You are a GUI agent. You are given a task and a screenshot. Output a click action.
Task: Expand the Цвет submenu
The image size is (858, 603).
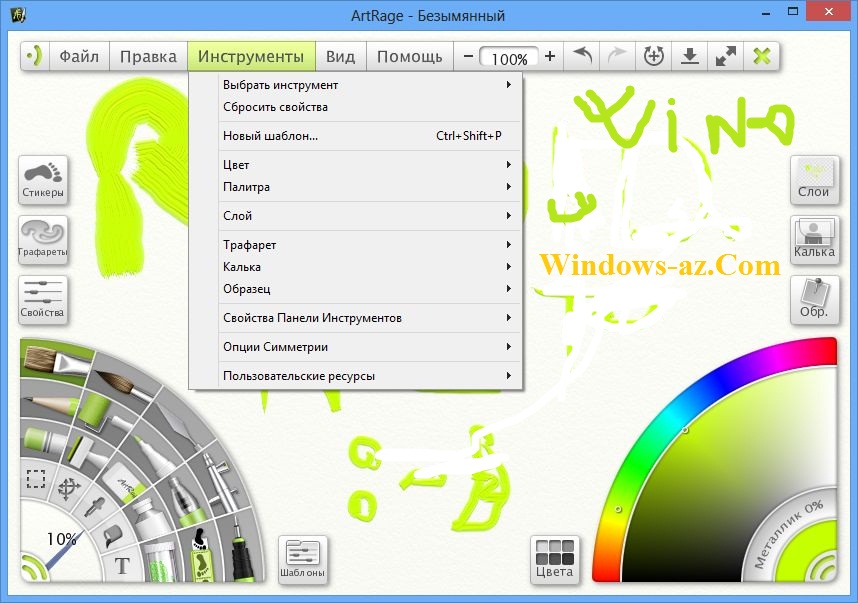click(x=356, y=165)
